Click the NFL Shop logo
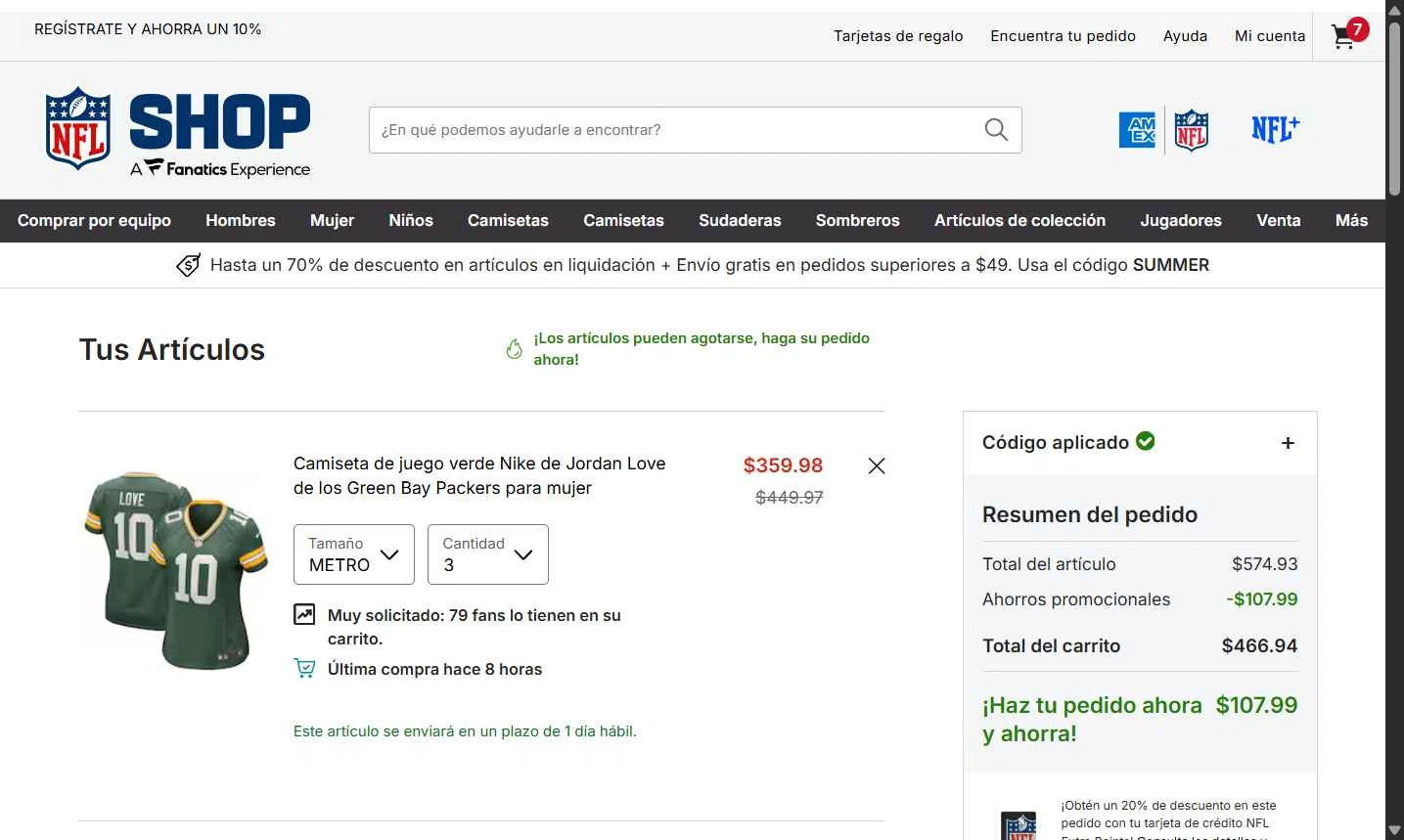This screenshot has width=1404, height=840. [177, 132]
